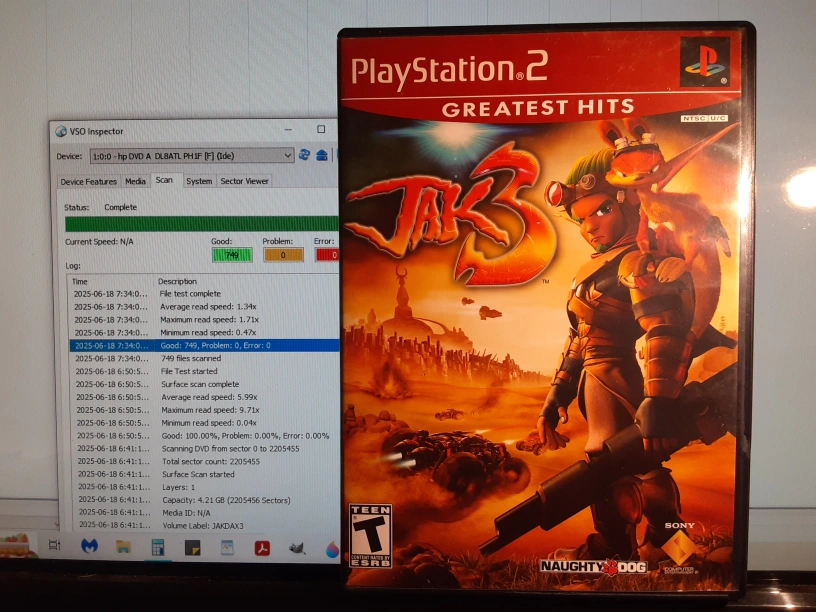
Task: Click the orange Problem count indicator
Action: 283,255
